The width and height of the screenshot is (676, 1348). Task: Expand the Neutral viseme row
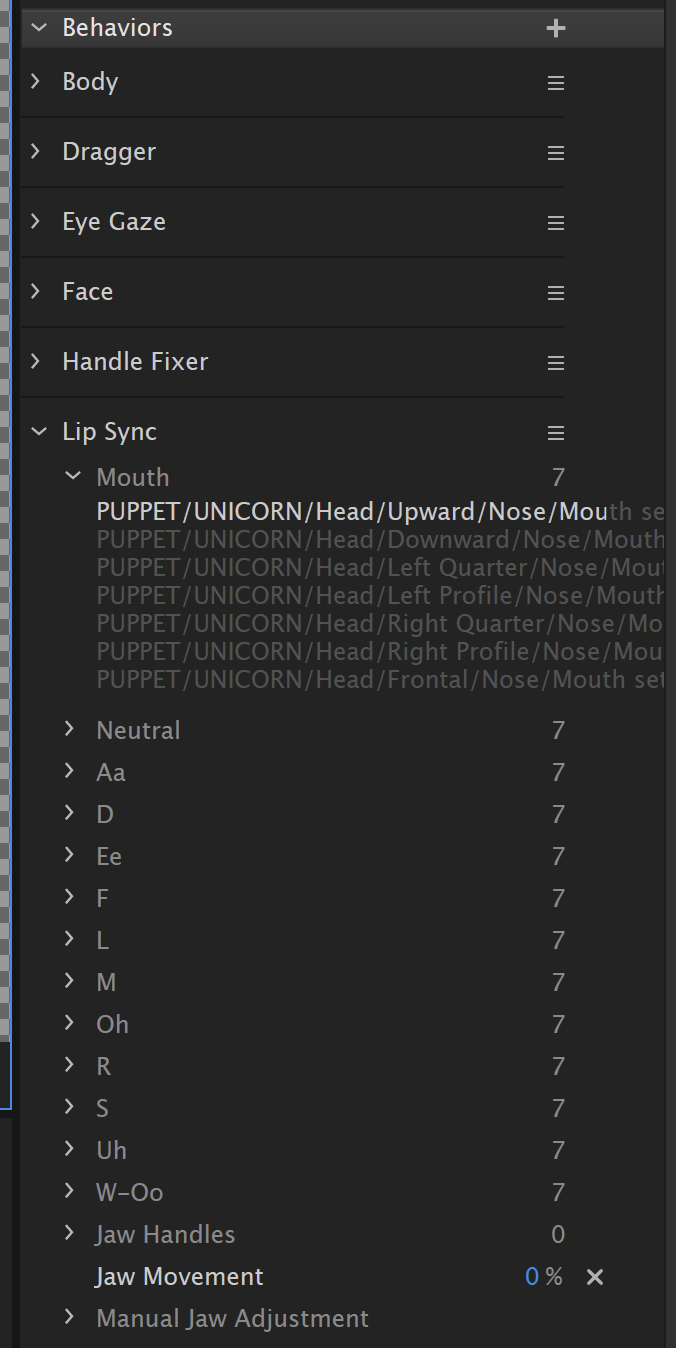tap(70, 729)
